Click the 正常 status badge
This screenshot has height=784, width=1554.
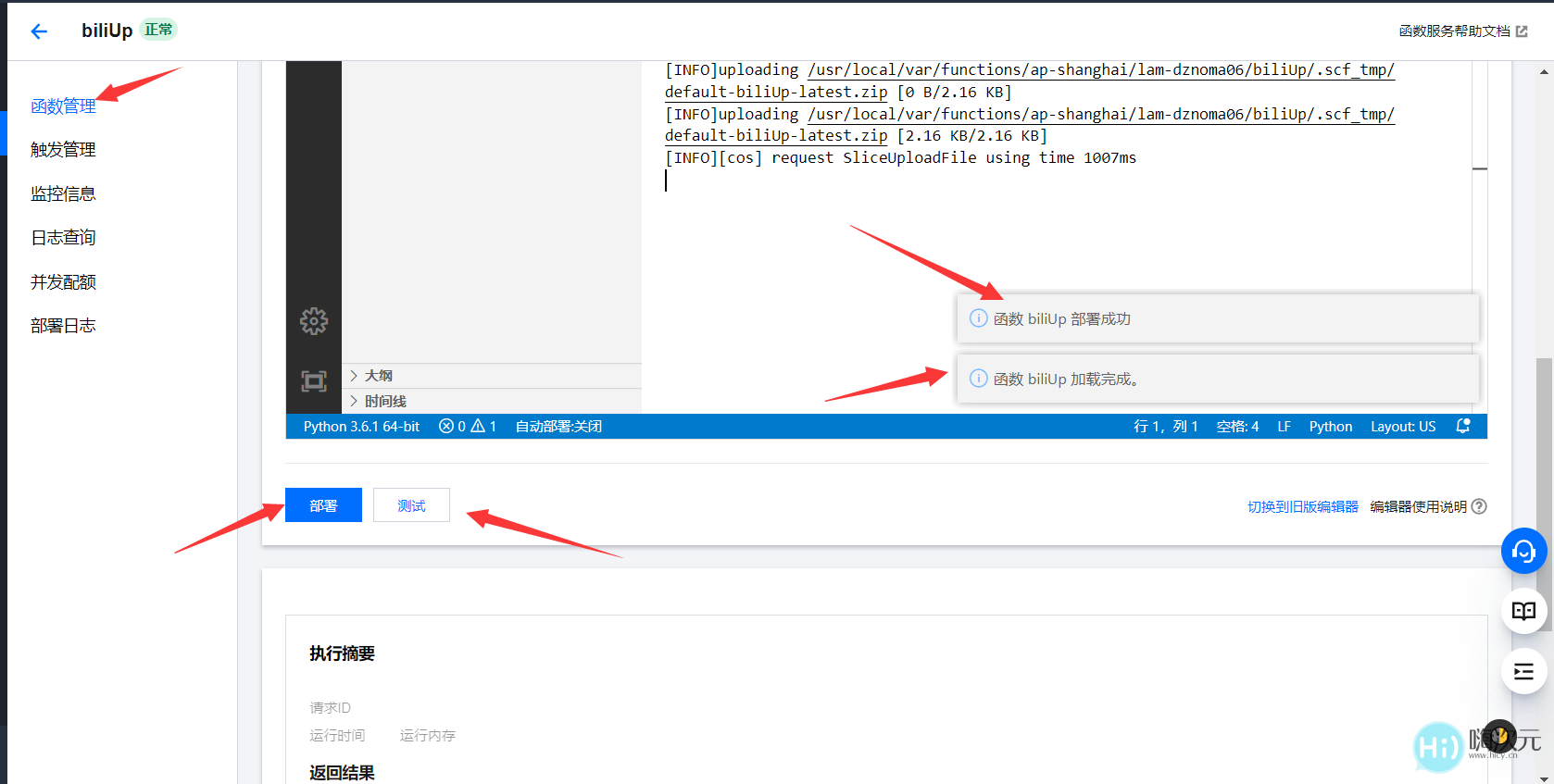pyautogui.click(x=158, y=30)
